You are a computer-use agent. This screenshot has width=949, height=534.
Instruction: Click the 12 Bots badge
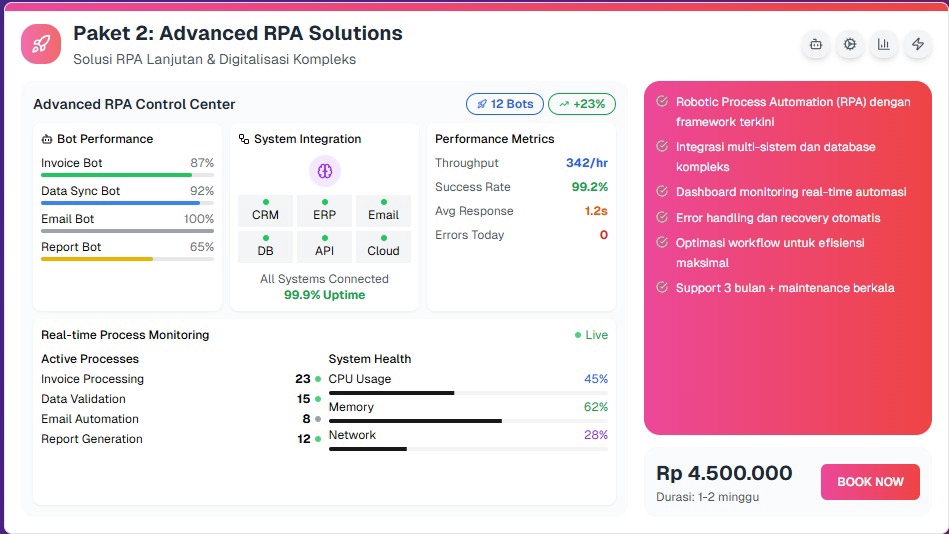coord(505,104)
